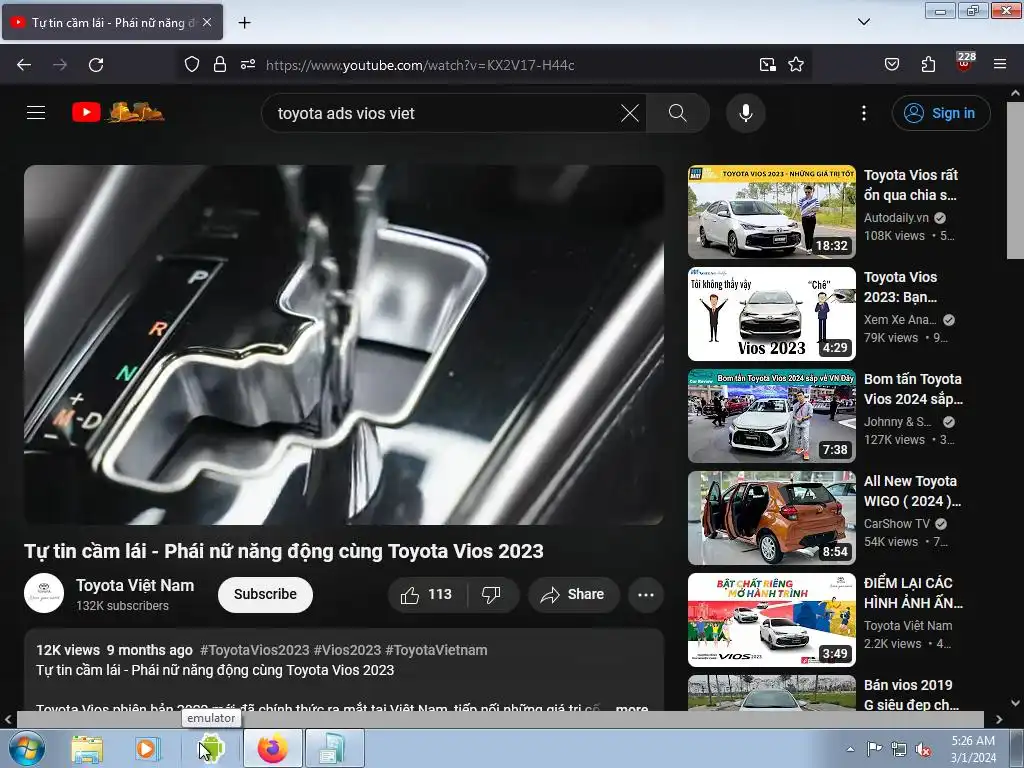1024x768 pixels.
Task: Open Toyota Việt Nam channel name
Action: pos(135,585)
